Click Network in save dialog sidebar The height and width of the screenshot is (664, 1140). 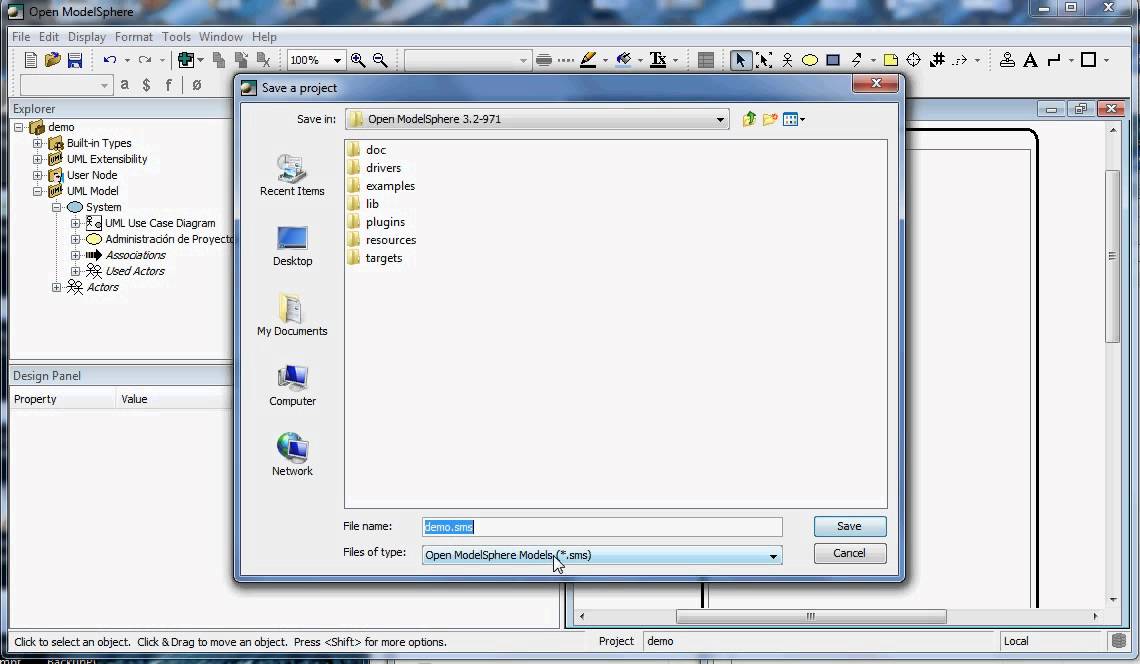point(292,455)
